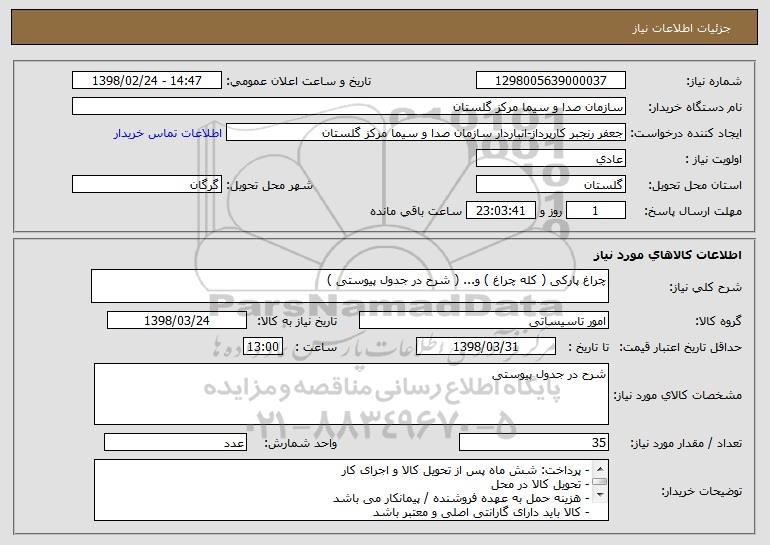Click the buyer organization name field
The height and width of the screenshot is (545, 770).
click(349, 107)
